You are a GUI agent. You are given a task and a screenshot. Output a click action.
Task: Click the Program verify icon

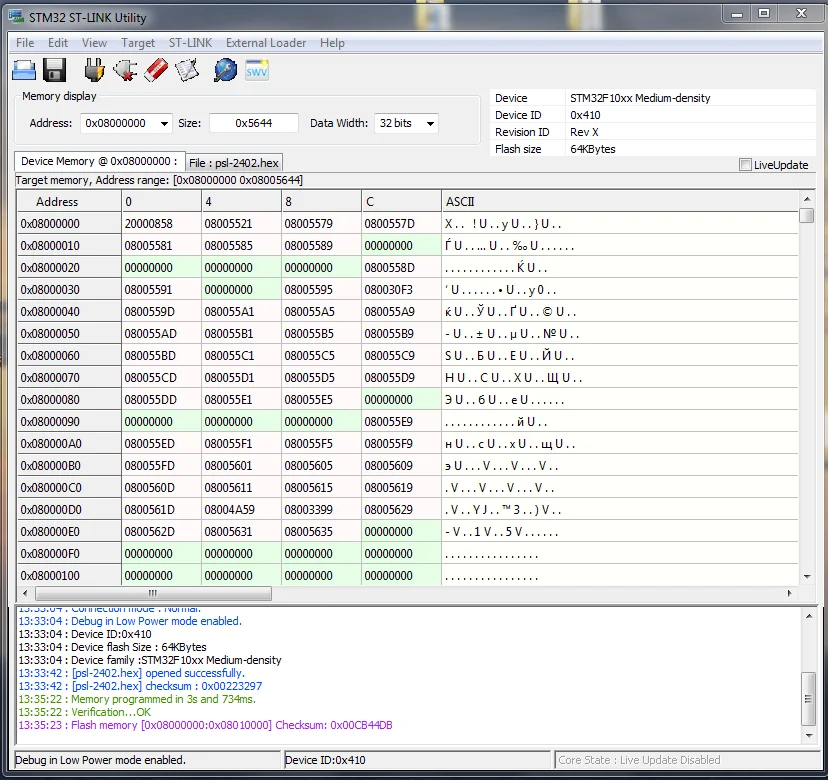click(x=187, y=70)
